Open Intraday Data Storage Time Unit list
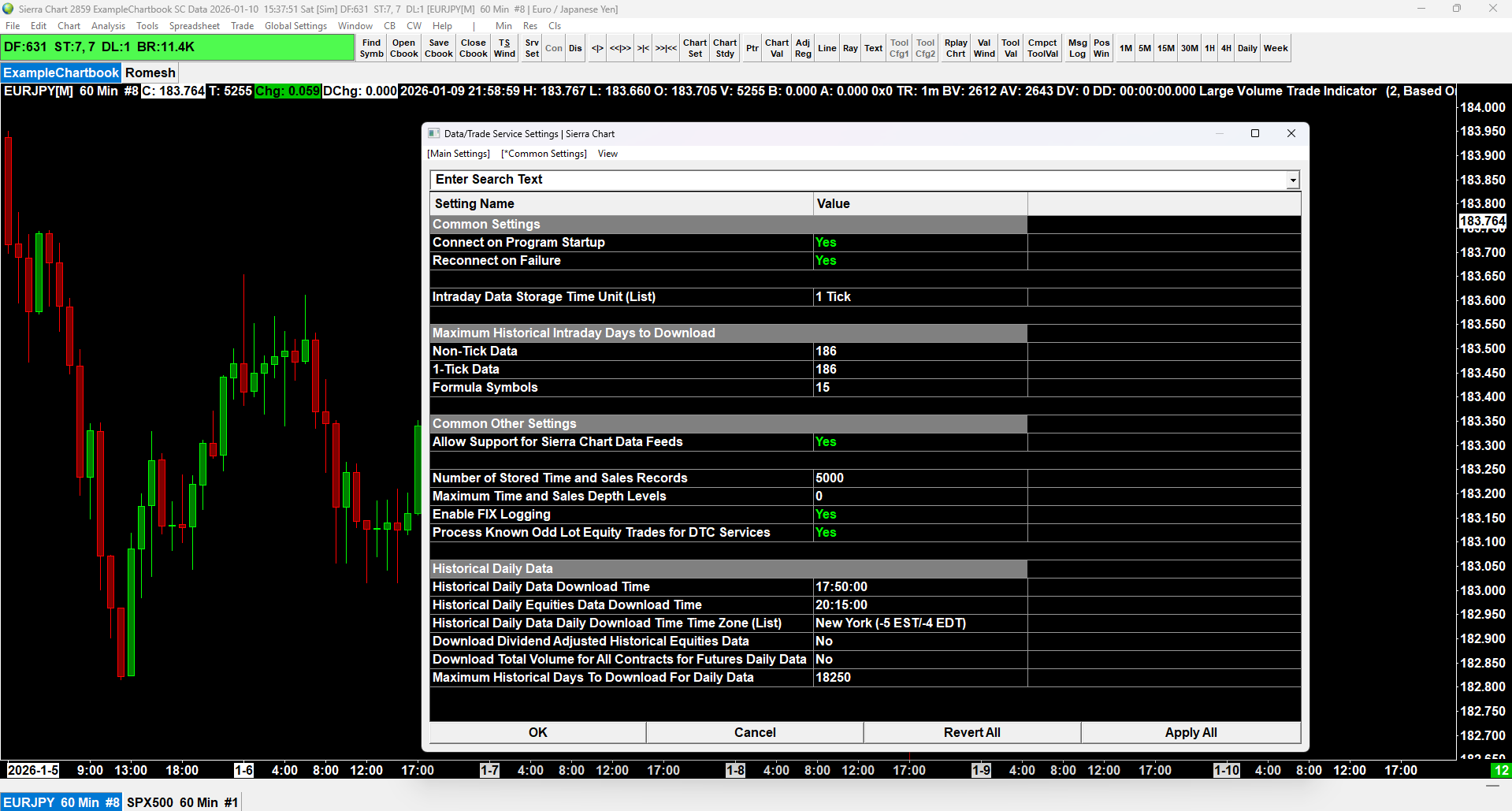 coord(919,297)
